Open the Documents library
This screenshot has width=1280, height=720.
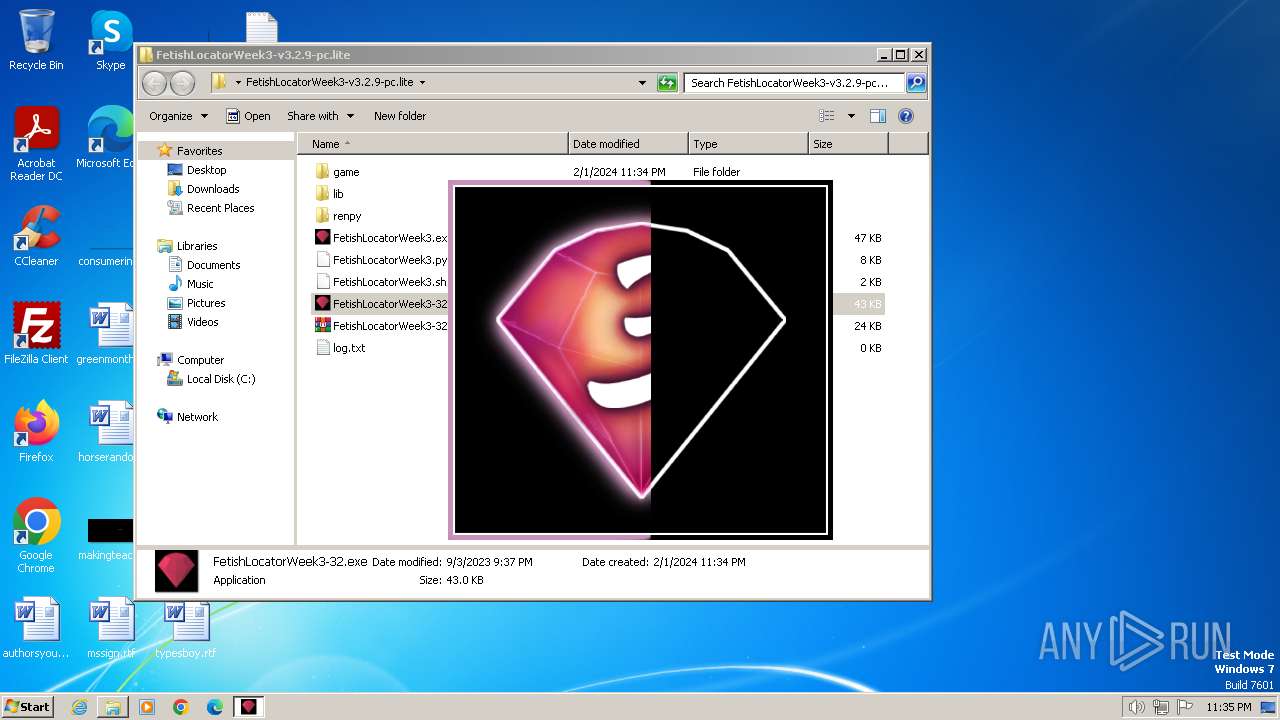213,265
